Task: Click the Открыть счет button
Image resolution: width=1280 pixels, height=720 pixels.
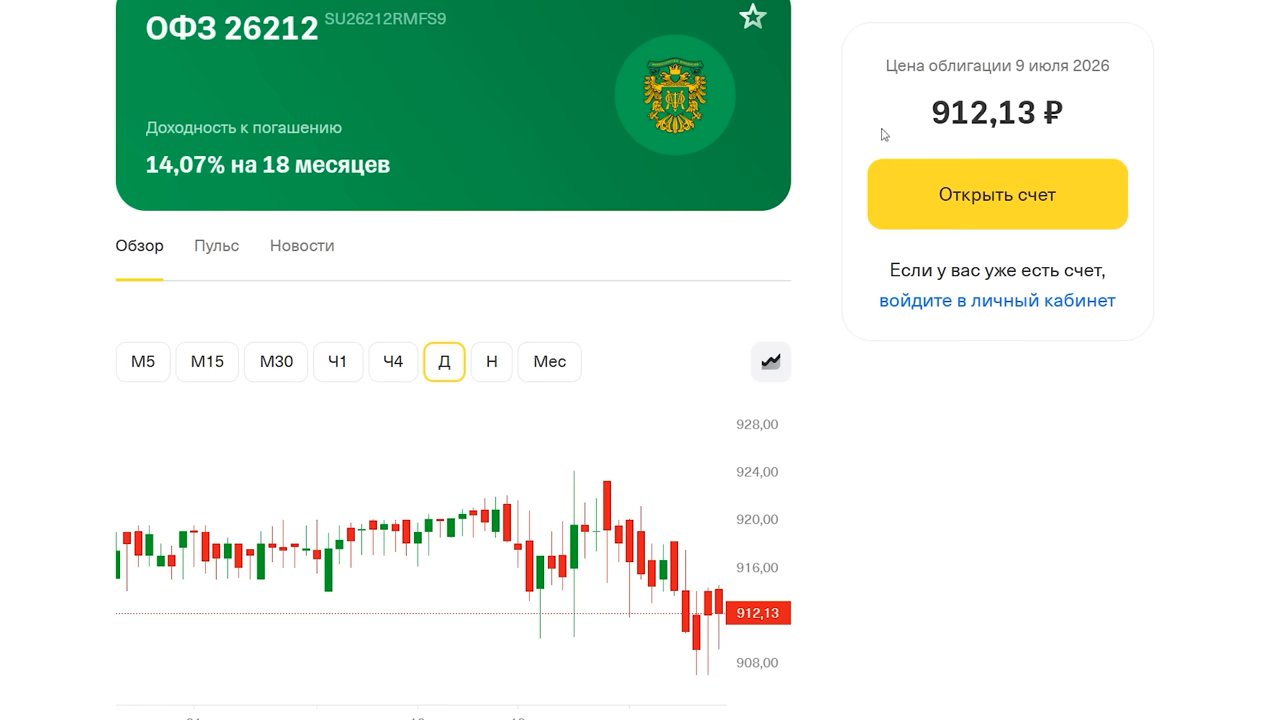Action: [x=997, y=194]
